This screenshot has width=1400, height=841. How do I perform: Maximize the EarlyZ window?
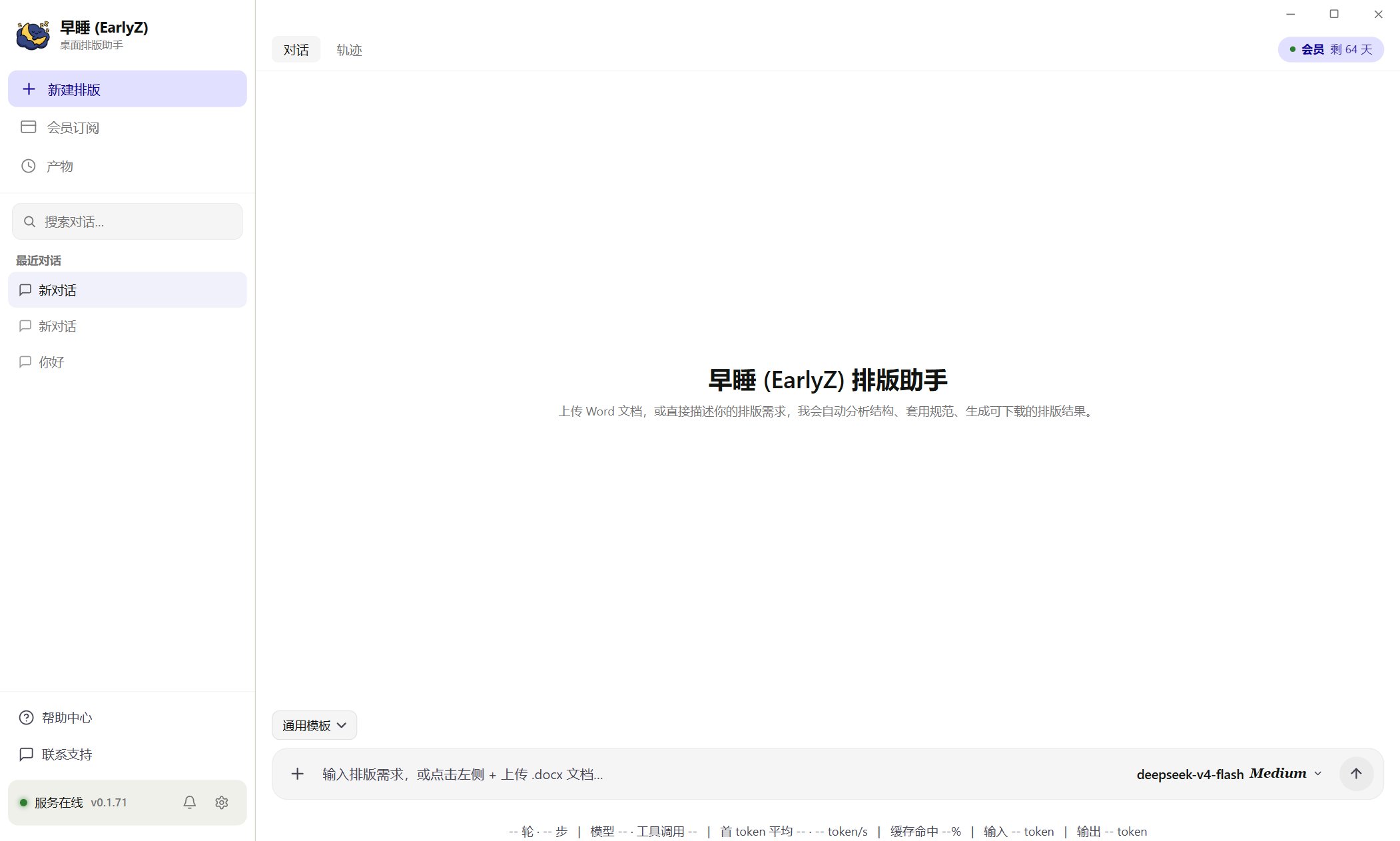1334,14
